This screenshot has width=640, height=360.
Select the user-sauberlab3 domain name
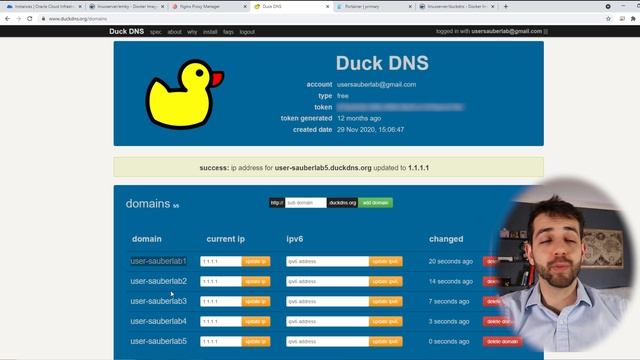[158, 301]
